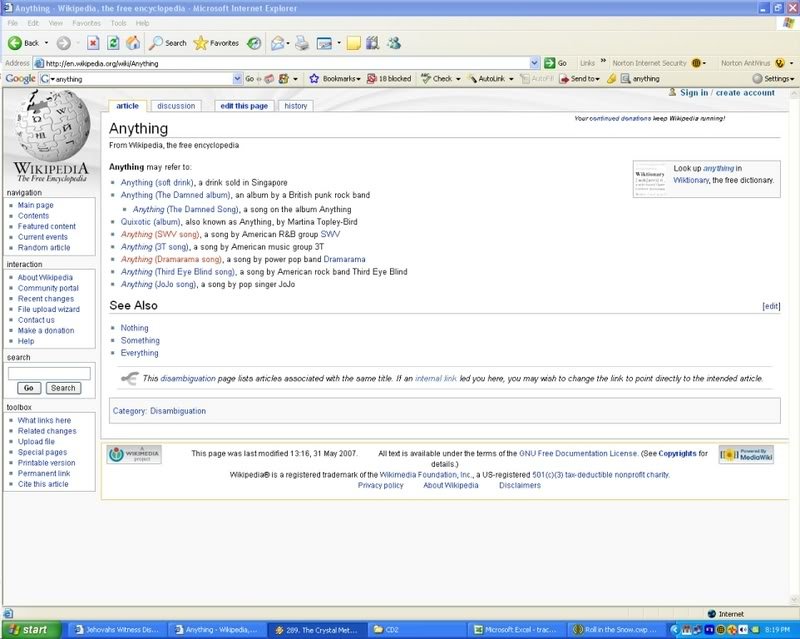
Task: Open the CD2 folder taskbar item
Action: pyautogui.click(x=418, y=630)
